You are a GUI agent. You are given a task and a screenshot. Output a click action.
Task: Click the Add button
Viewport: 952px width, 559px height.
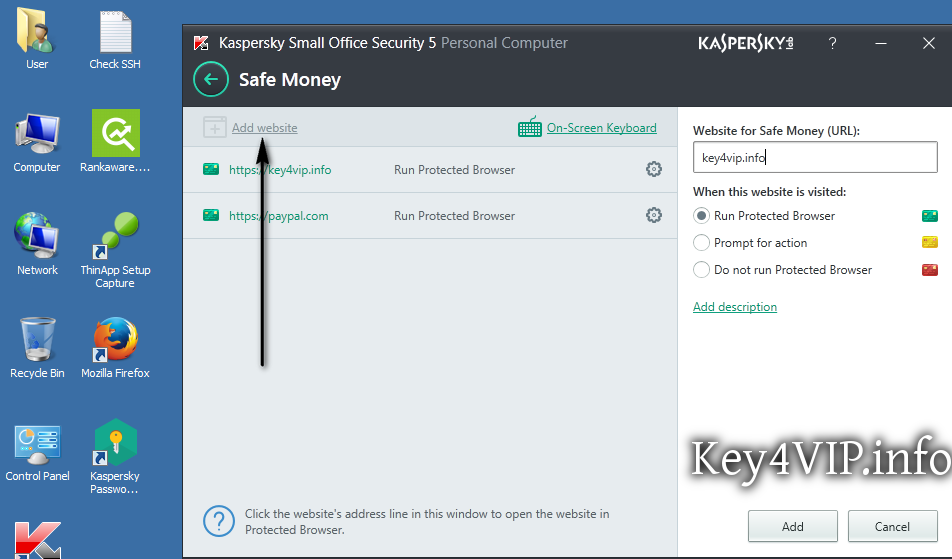[792, 526]
